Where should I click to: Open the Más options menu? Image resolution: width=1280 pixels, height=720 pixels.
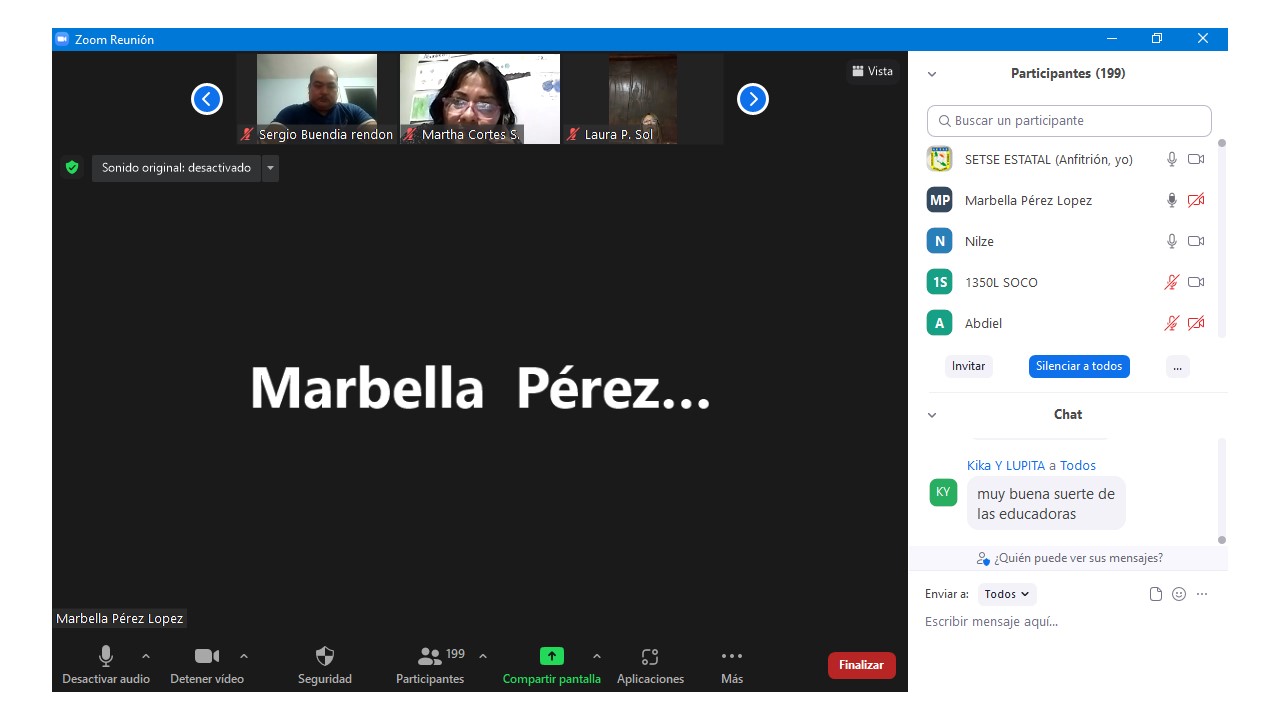[x=732, y=665]
